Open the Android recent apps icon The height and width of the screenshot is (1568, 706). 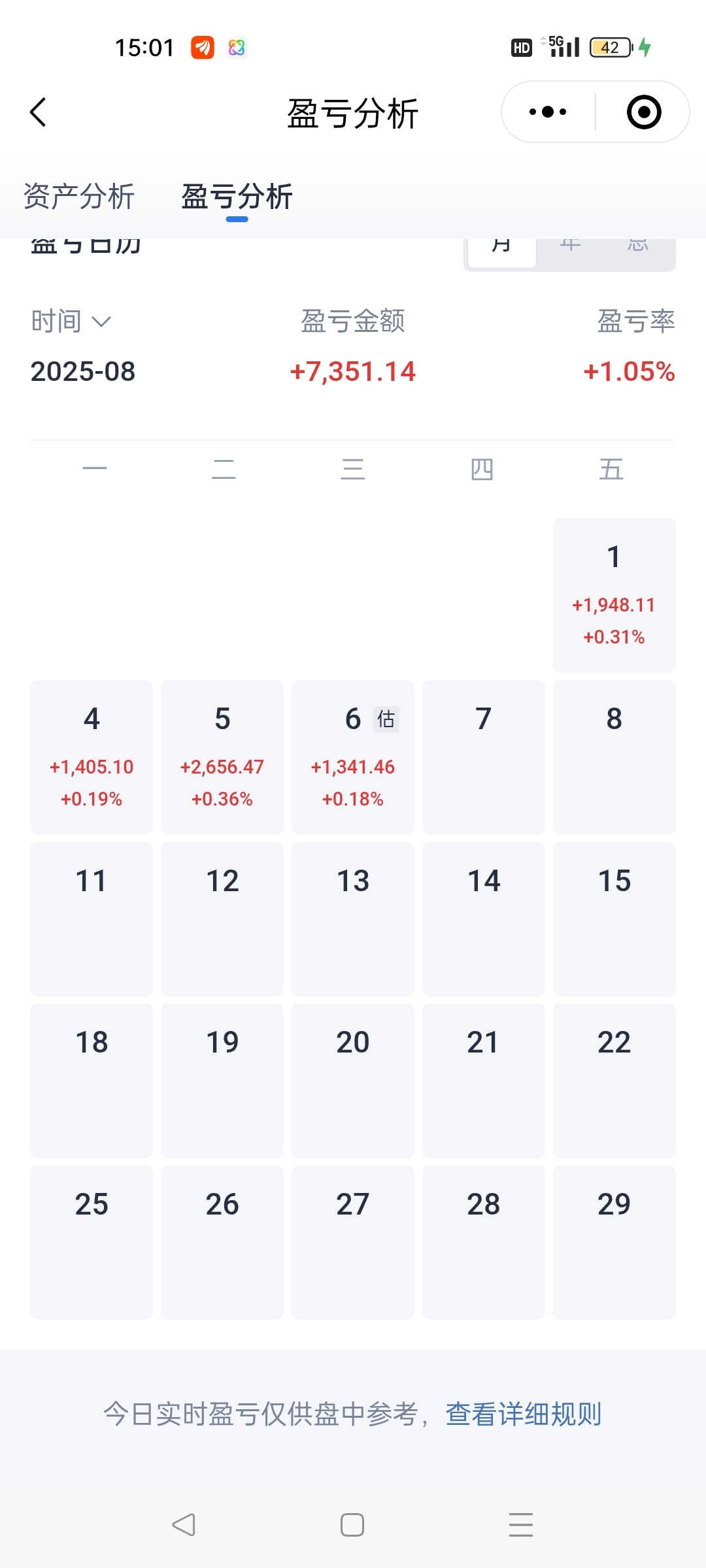[x=521, y=1525]
